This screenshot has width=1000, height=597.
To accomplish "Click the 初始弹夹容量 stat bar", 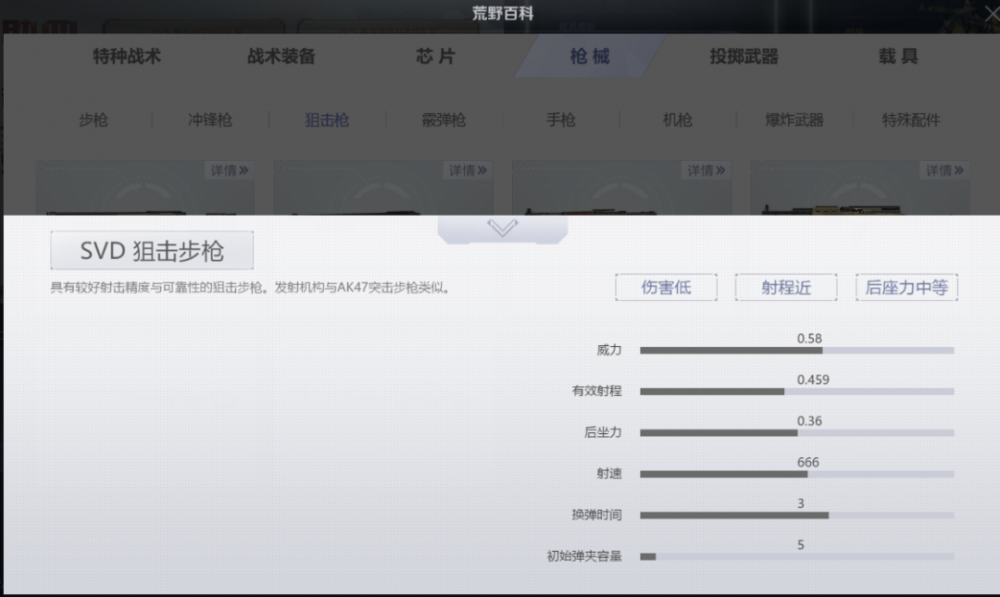I will 797,556.
